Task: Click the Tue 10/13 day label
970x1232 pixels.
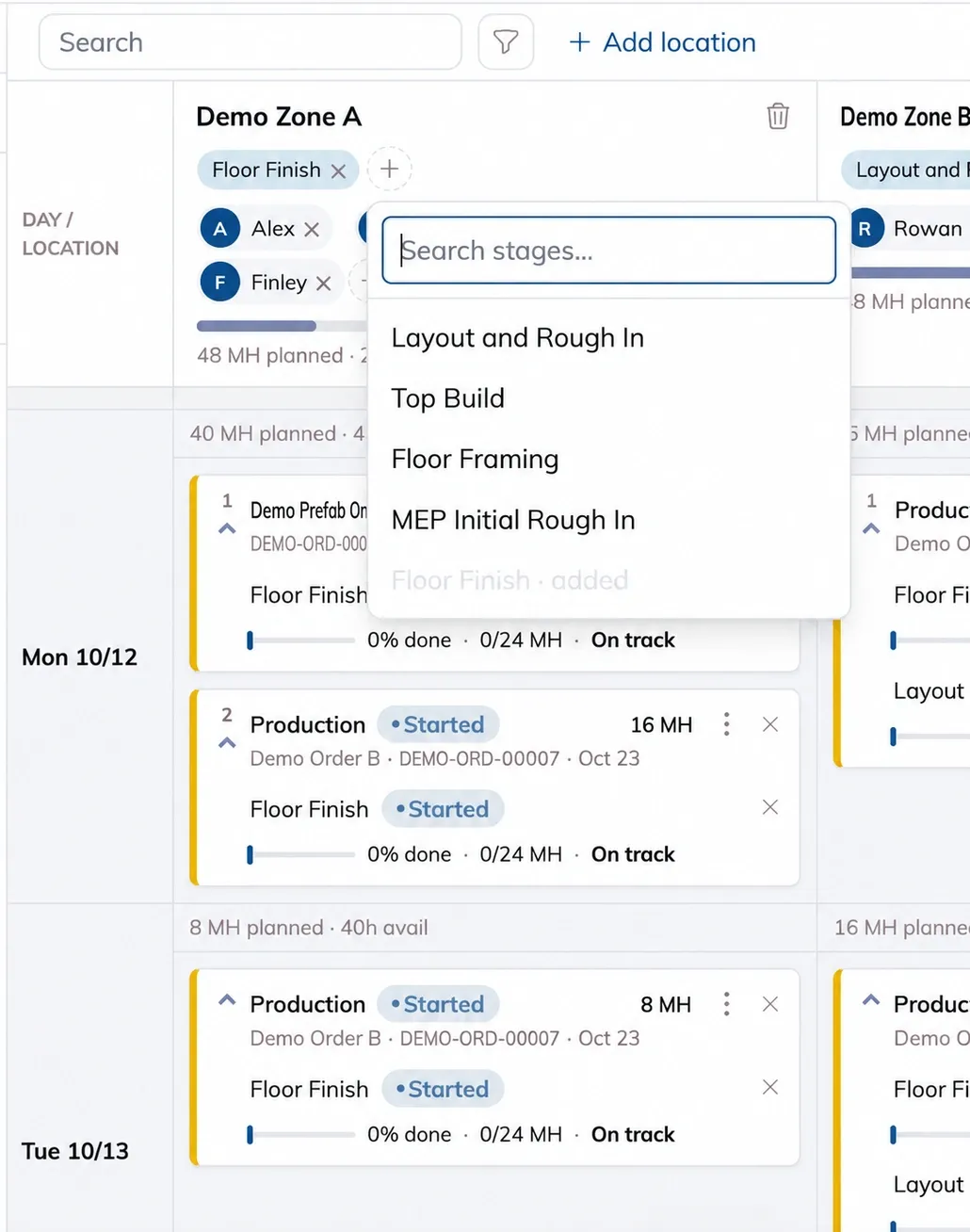Action: pyautogui.click(x=75, y=1151)
